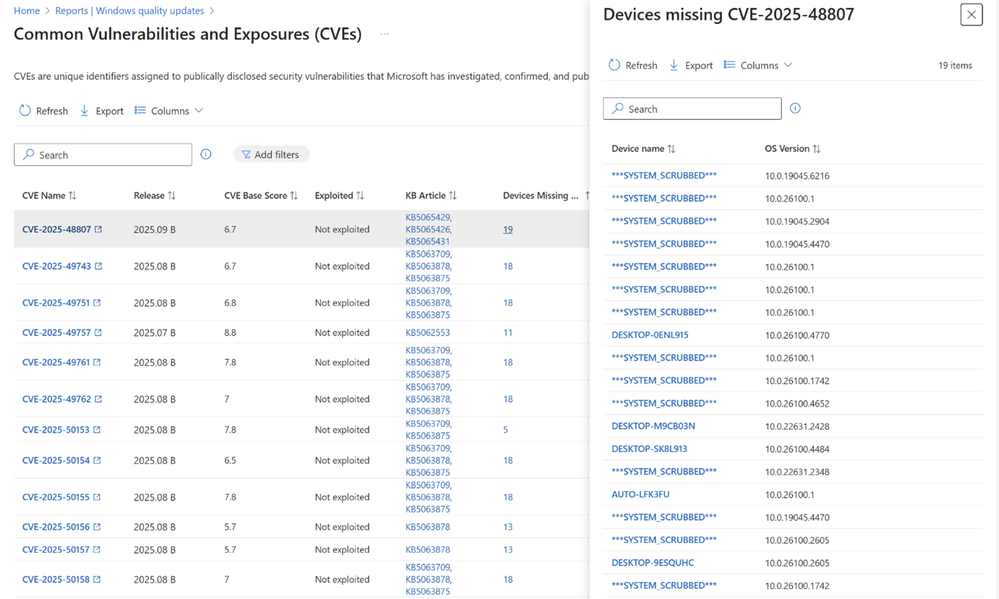Sort by Devices Missing column header
This screenshot has width=999, height=599.
click(541, 196)
